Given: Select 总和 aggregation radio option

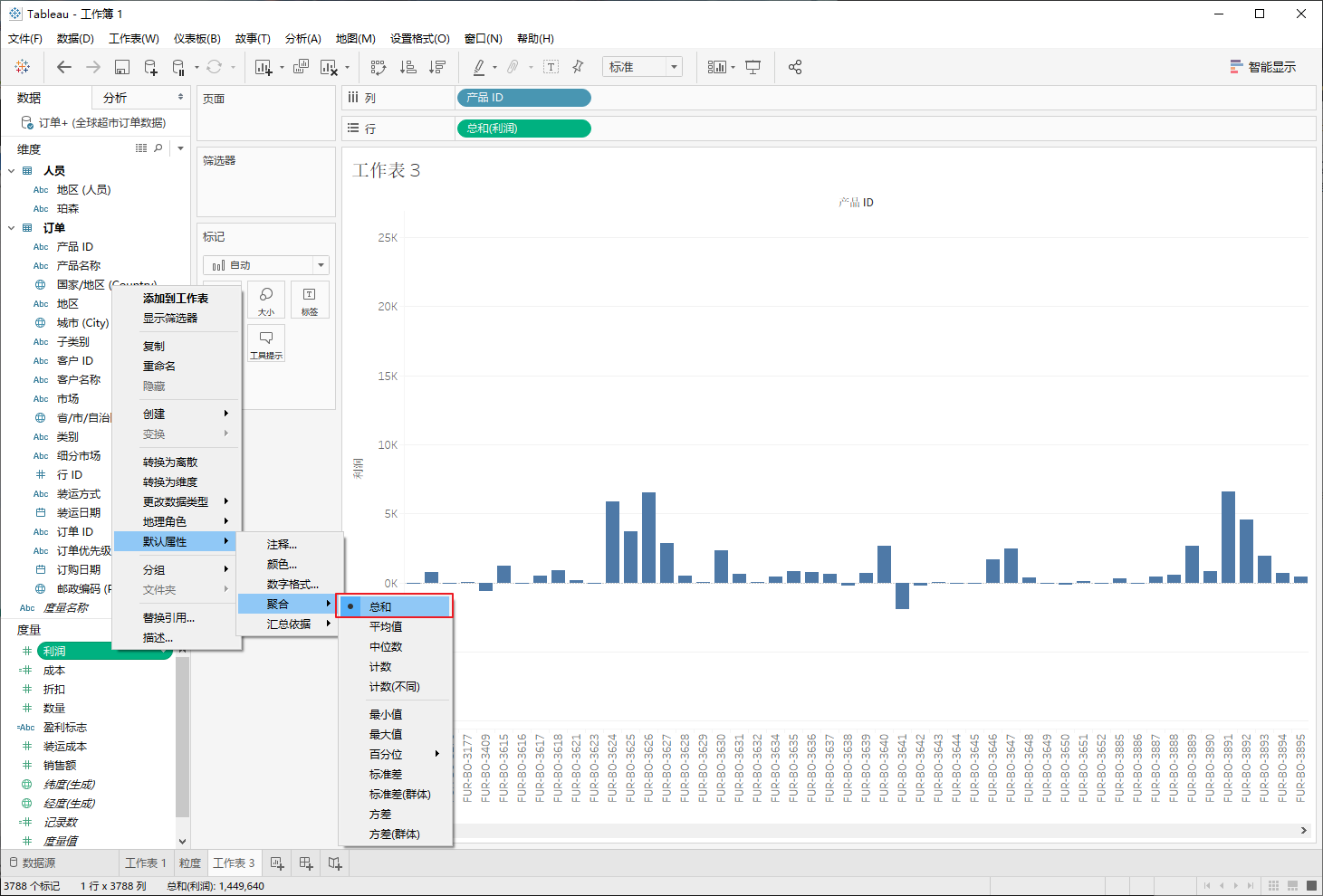Looking at the screenshot, I should point(395,606).
